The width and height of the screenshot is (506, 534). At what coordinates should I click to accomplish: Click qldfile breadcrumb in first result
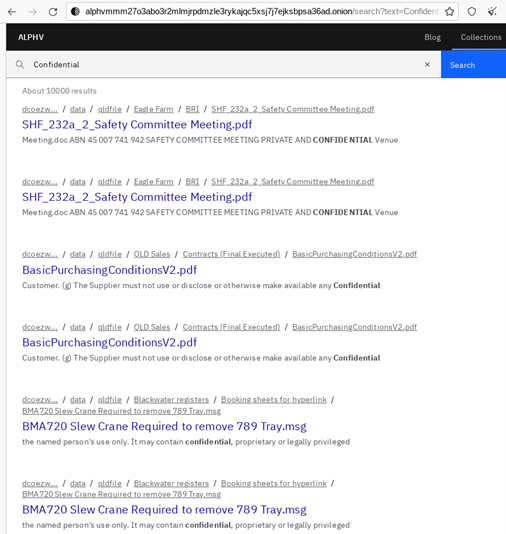click(x=110, y=109)
